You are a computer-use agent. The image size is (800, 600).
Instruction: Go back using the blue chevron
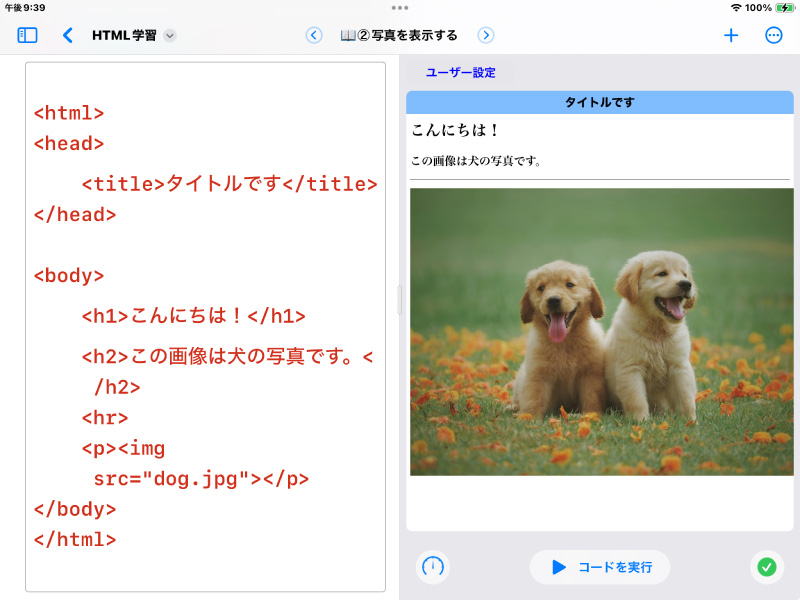tap(68, 35)
